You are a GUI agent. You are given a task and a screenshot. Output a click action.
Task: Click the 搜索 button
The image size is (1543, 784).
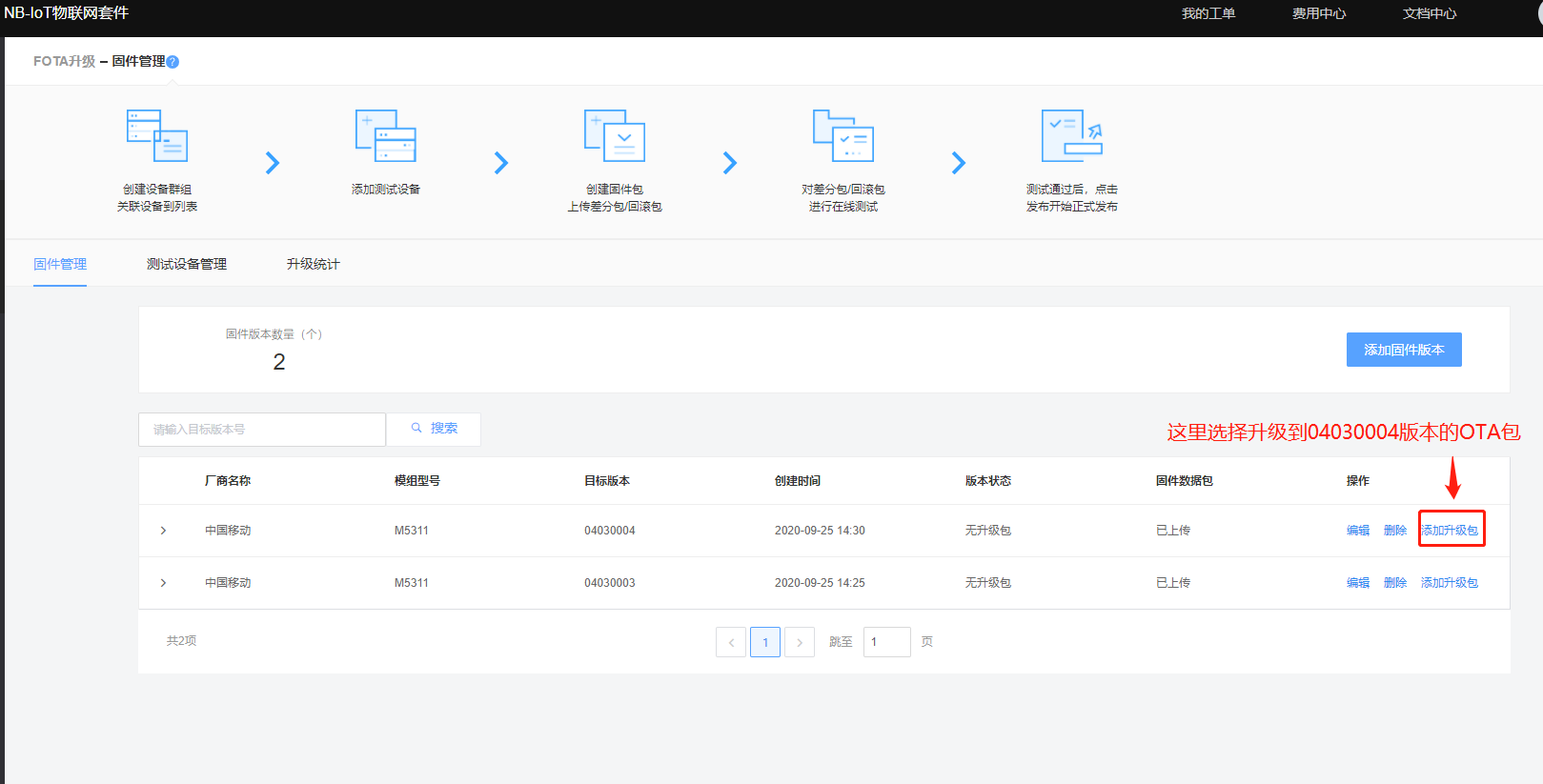pyautogui.click(x=434, y=429)
